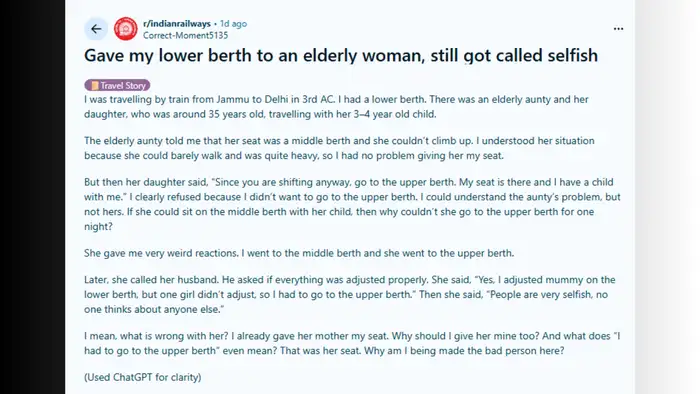Screen dimensions: 700x394
Task: Click the paragraph starting 'I mean, what is wrong'
Action: [352, 343]
